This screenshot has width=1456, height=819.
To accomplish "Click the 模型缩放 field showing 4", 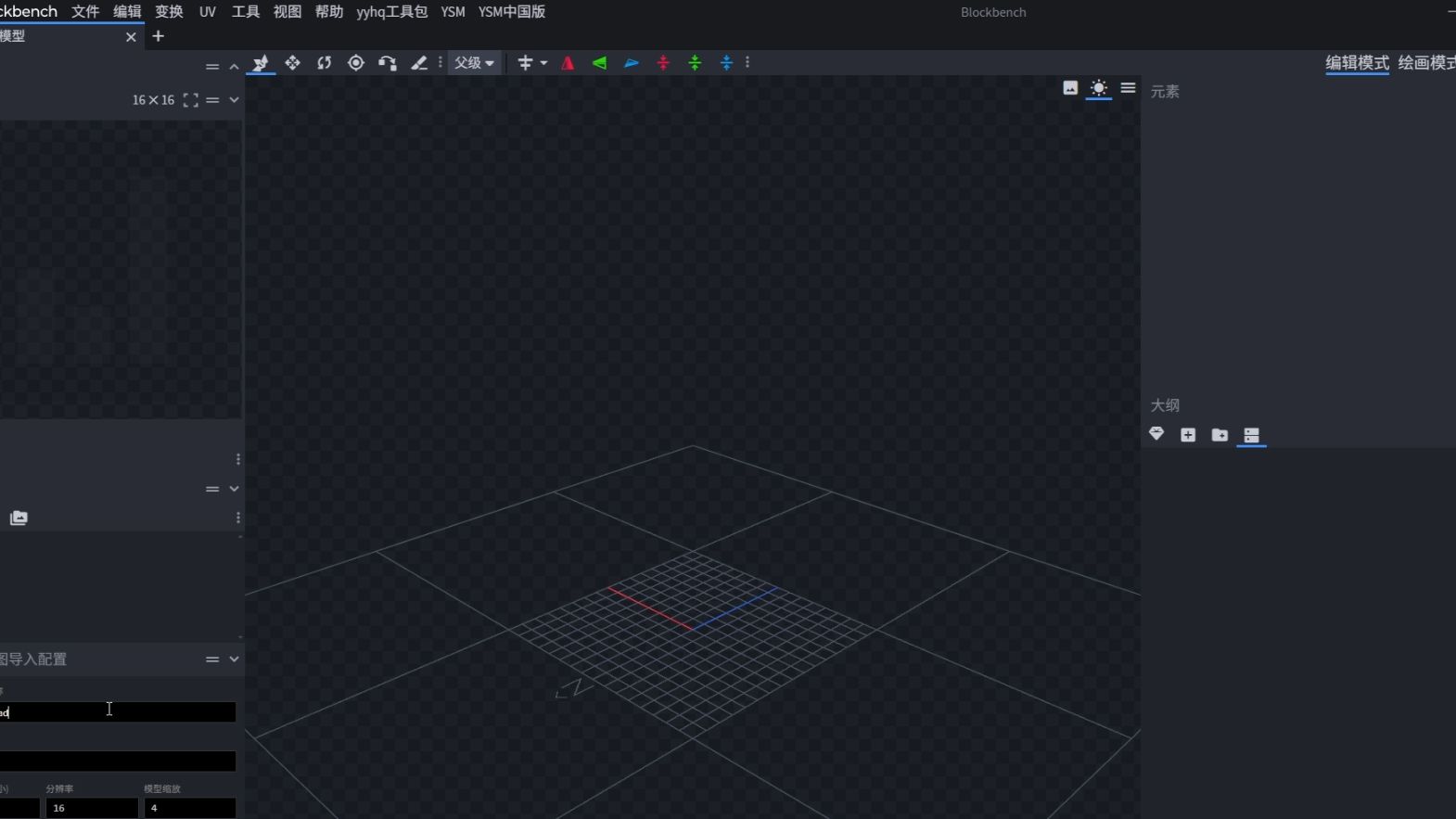I will (x=189, y=808).
